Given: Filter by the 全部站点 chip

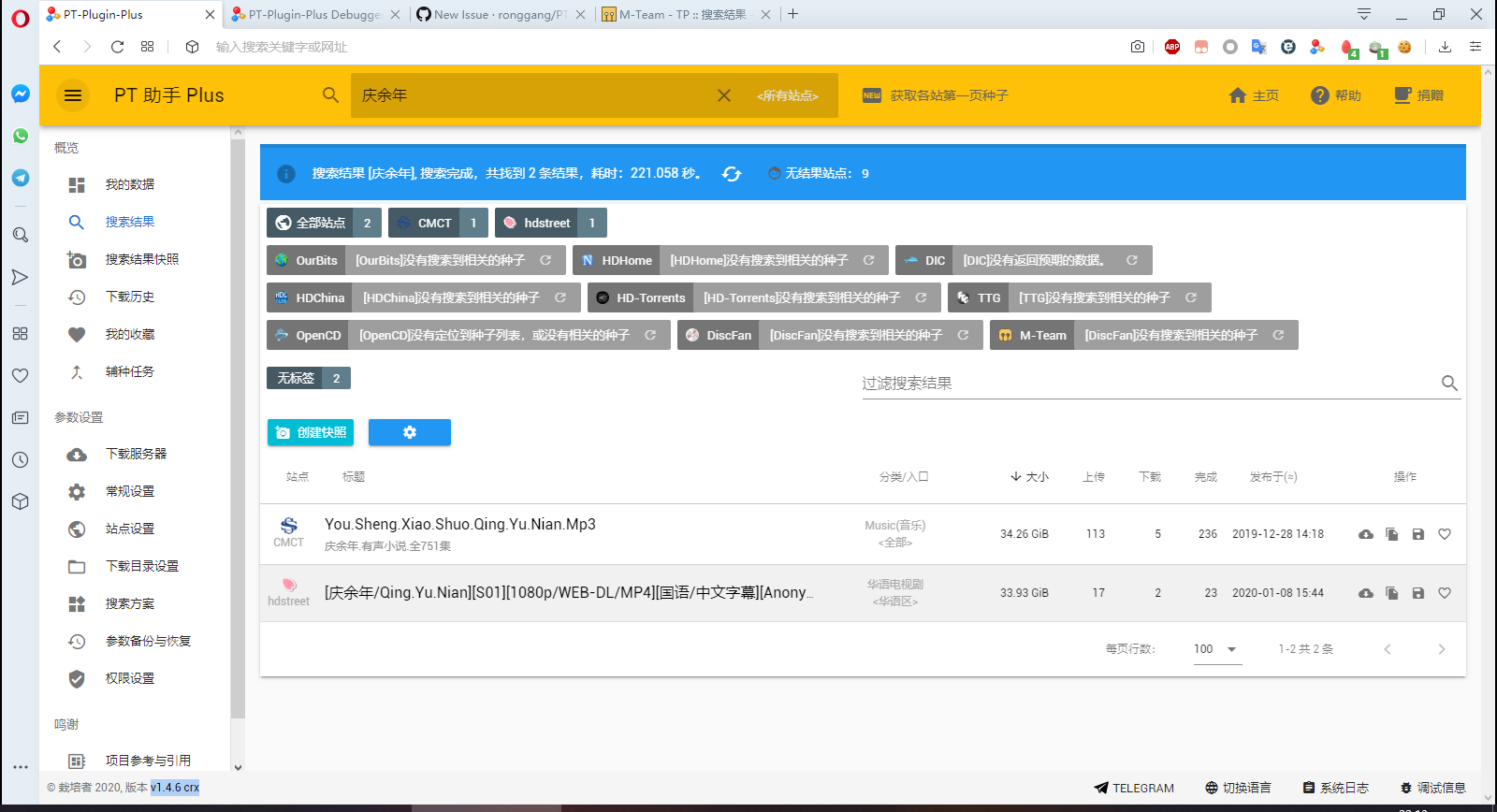Looking at the screenshot, I should pyautogui.click(x=324, y=223).
